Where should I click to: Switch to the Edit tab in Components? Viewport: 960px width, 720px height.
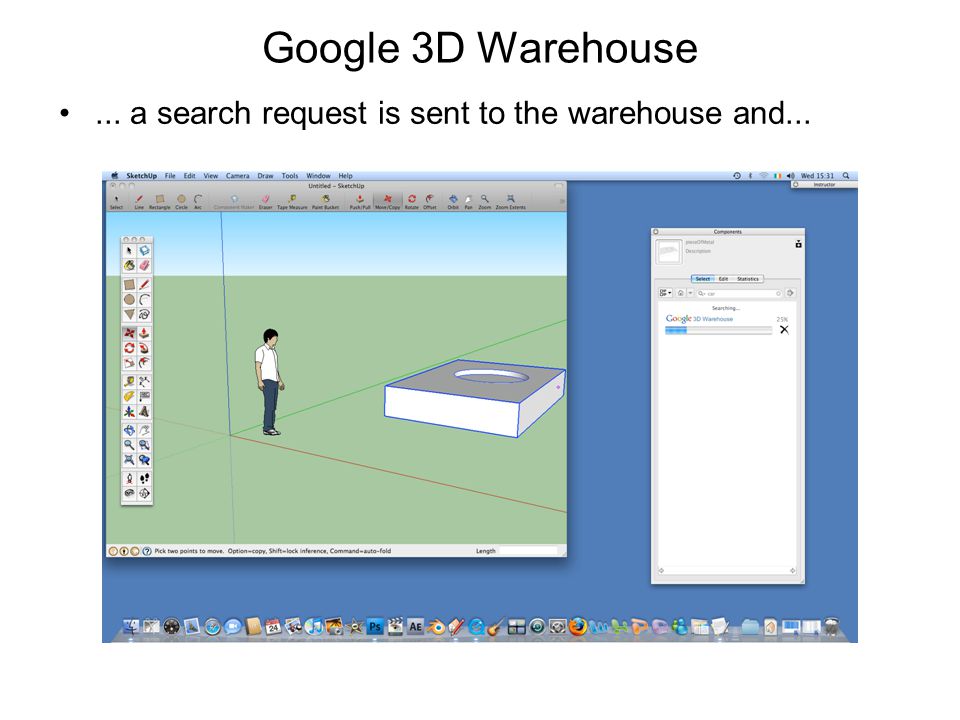coord(724,279)
